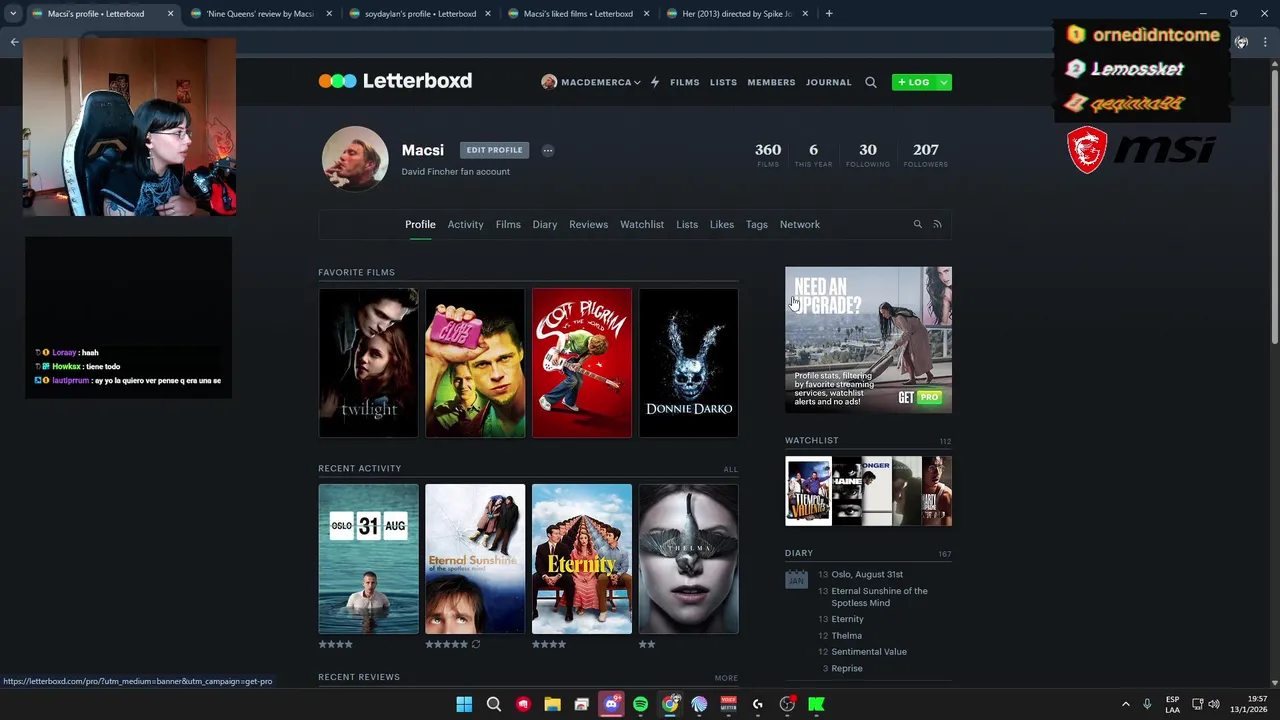Click the 30 Following stat
Screen dimensions: 1280x720
point(867,155)
